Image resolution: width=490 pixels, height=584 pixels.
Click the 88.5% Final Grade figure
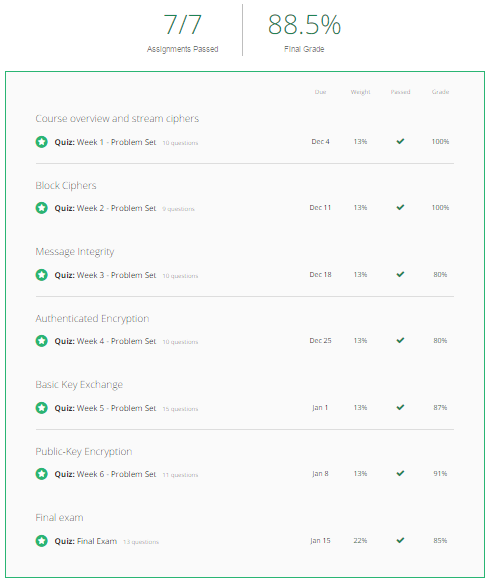point(304,25)
